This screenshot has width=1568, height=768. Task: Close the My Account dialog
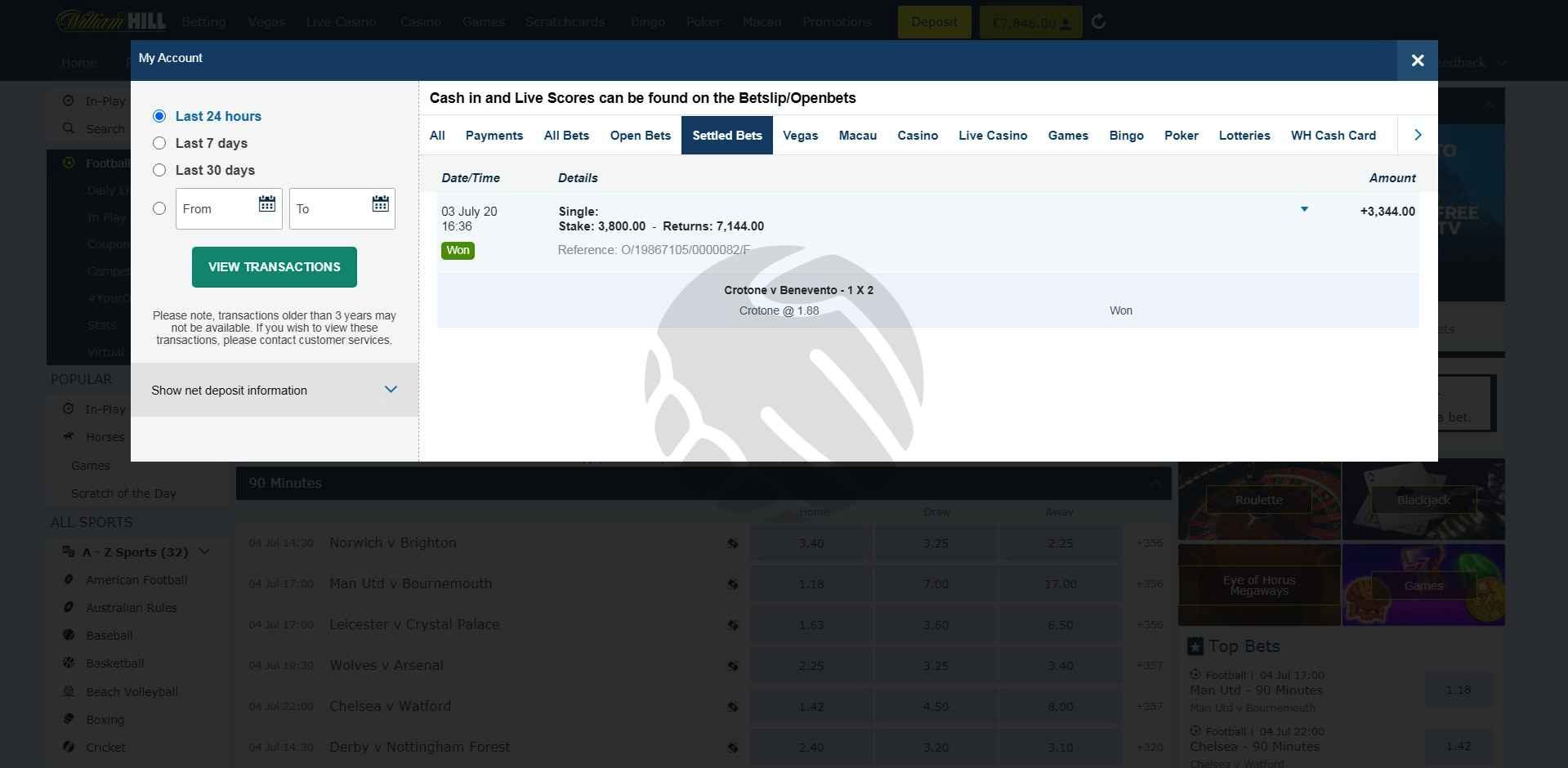point(1418,60)
